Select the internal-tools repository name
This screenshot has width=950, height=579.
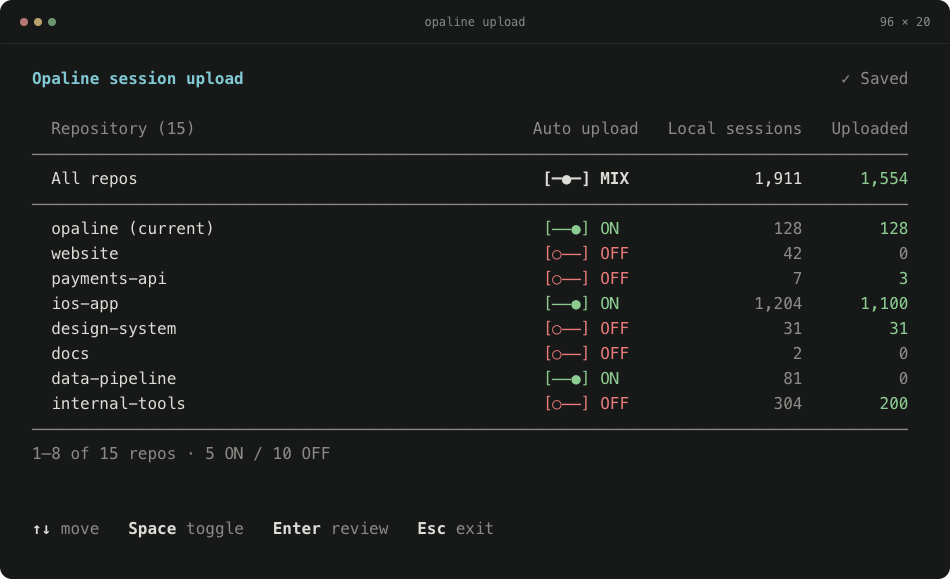coord(118,403)
